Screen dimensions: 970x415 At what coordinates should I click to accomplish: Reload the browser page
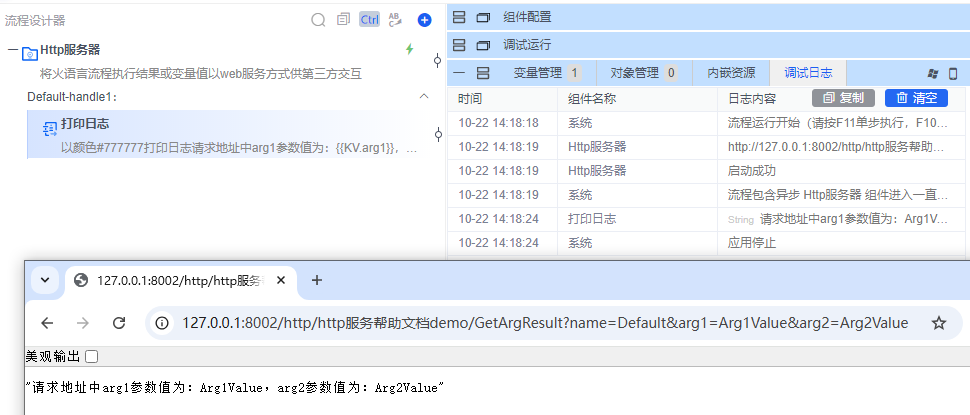(119, 323)
